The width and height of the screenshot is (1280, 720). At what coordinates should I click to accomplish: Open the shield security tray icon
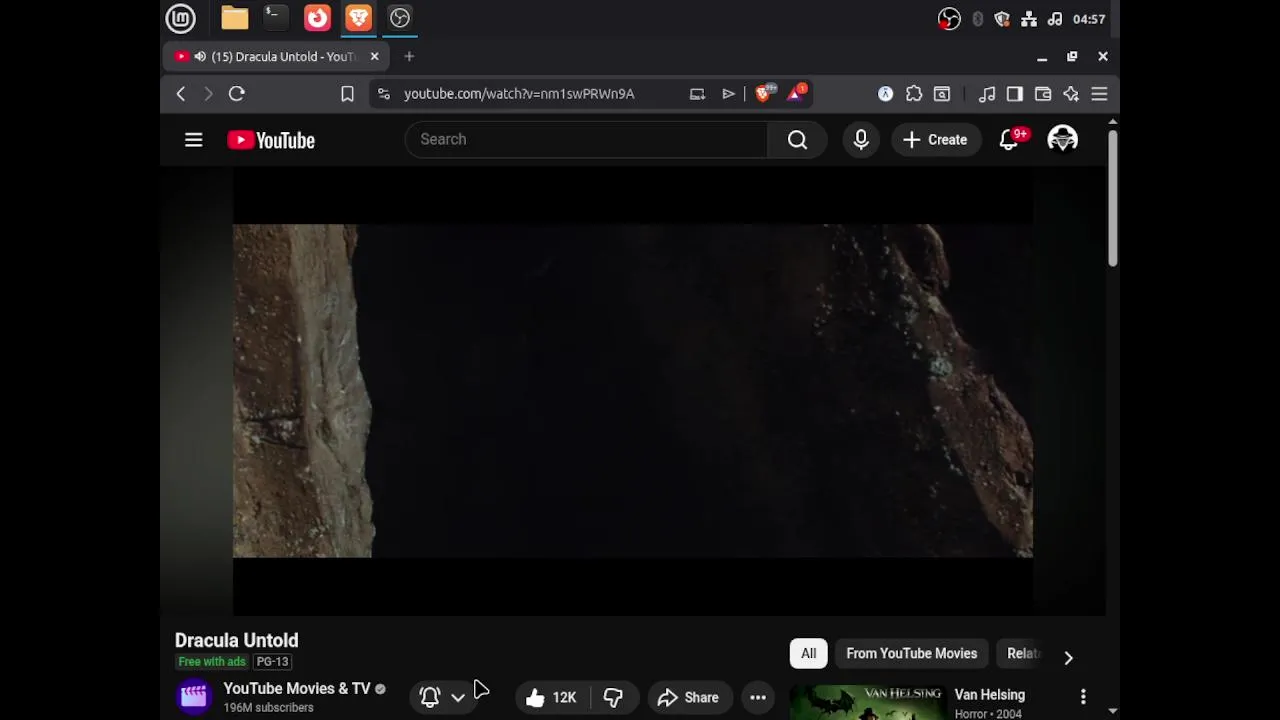pyautogui.click(x=1003, y=19)
